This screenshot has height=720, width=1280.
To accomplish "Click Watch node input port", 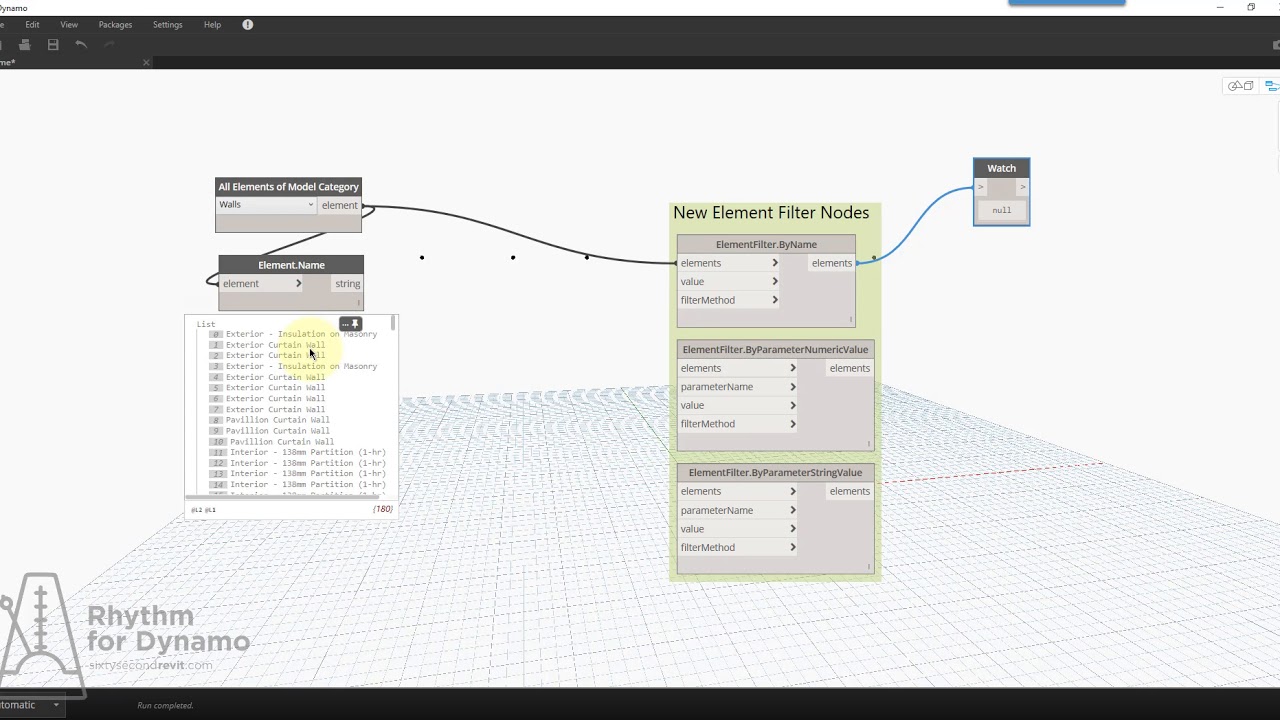I will click(x=980, y=187).
